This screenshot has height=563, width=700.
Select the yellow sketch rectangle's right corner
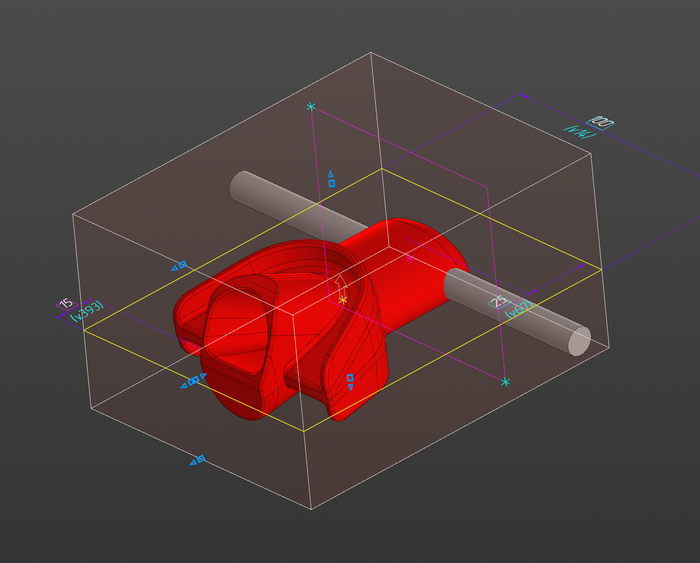pos(600,269)
